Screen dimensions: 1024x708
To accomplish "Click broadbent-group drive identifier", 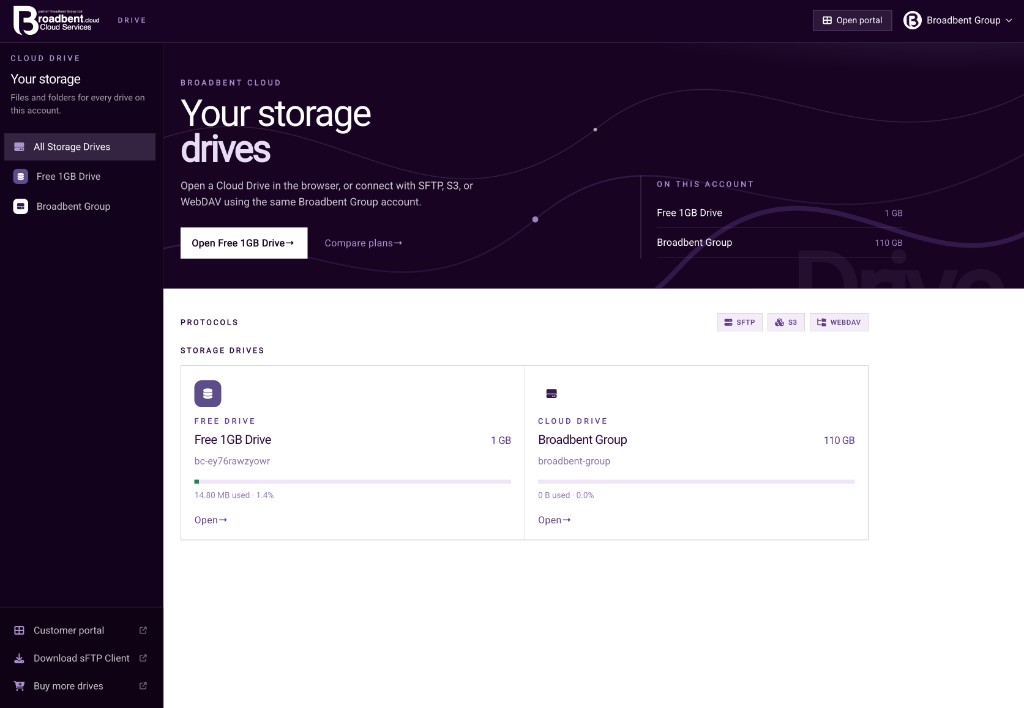I will pos(574,461).
